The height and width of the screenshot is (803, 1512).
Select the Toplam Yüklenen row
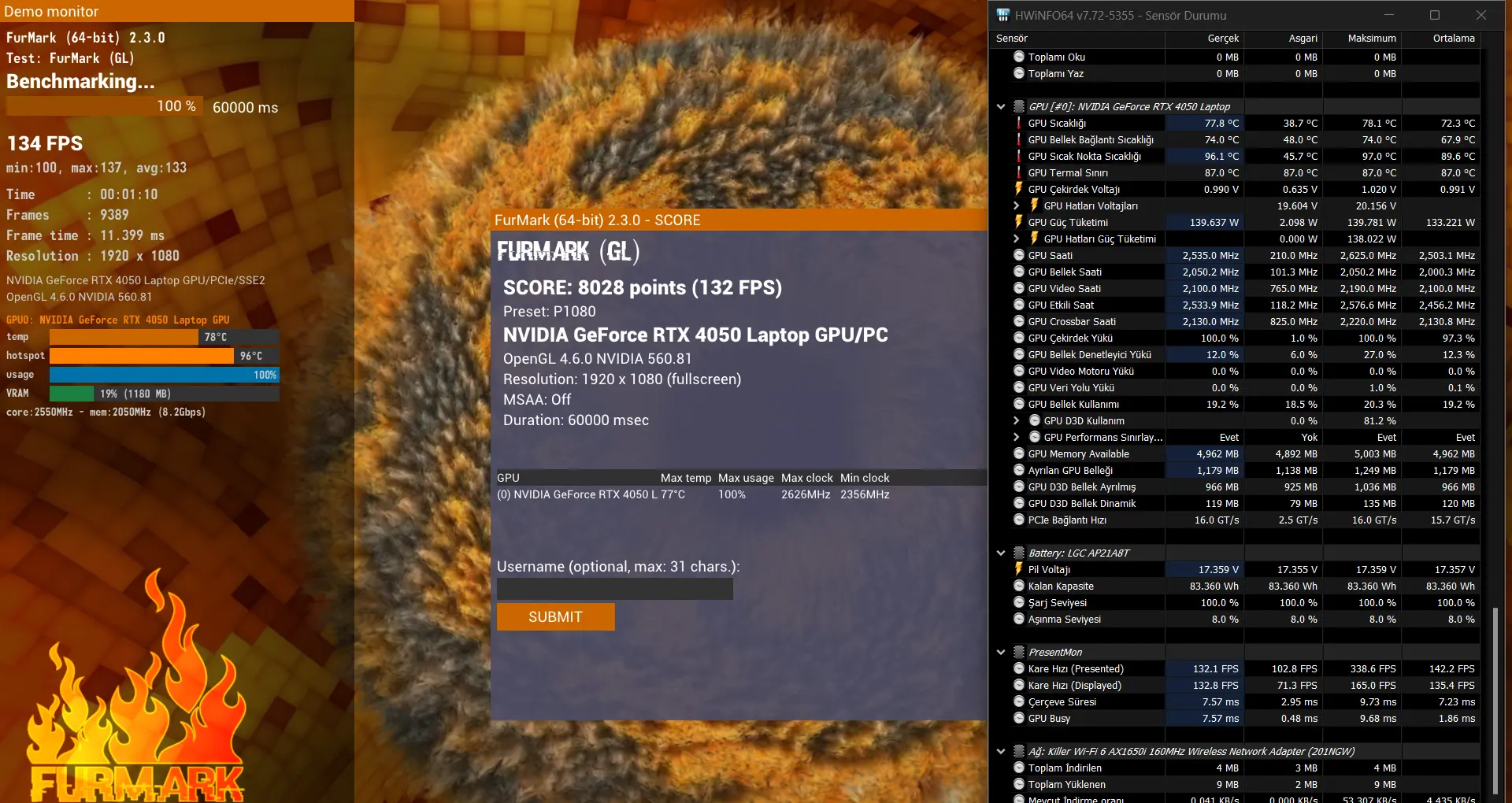point(1236,785)
